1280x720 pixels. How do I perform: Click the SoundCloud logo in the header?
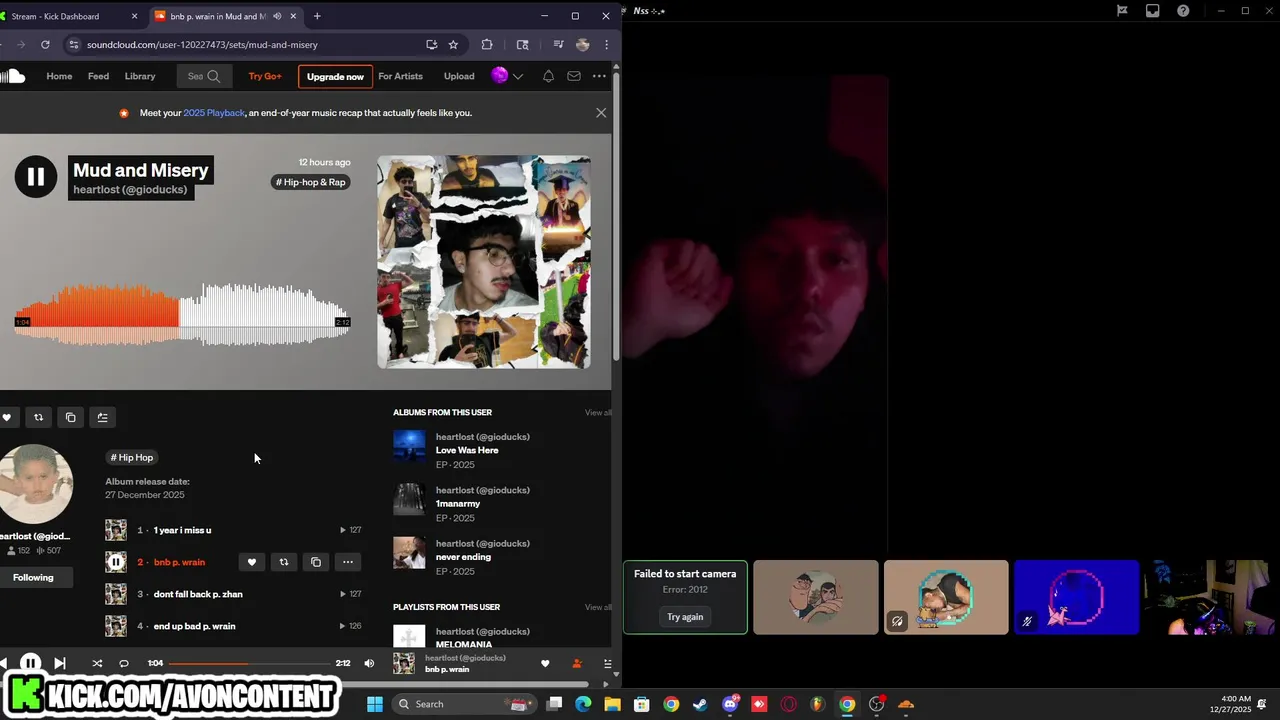12,76
